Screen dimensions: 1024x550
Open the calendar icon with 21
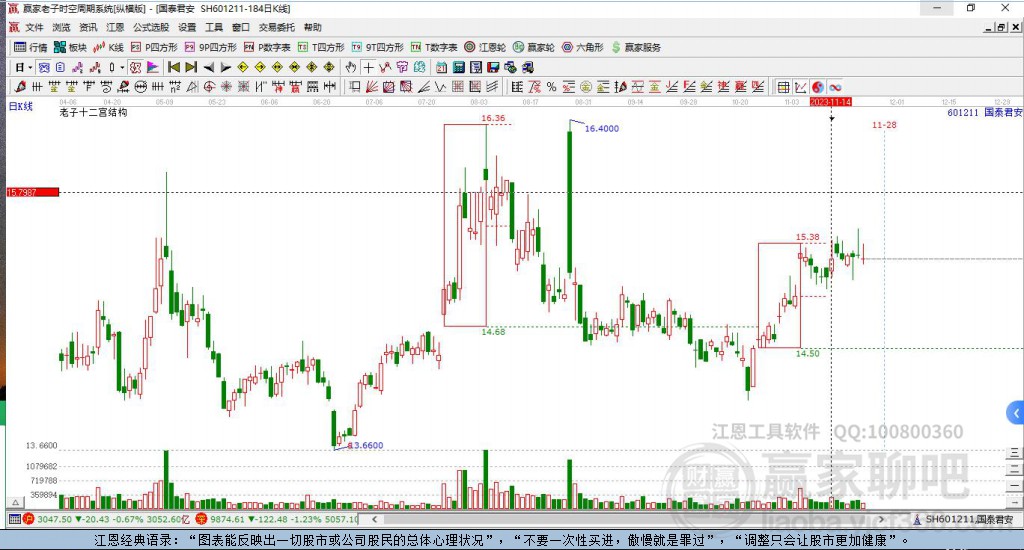click(441, 67)
